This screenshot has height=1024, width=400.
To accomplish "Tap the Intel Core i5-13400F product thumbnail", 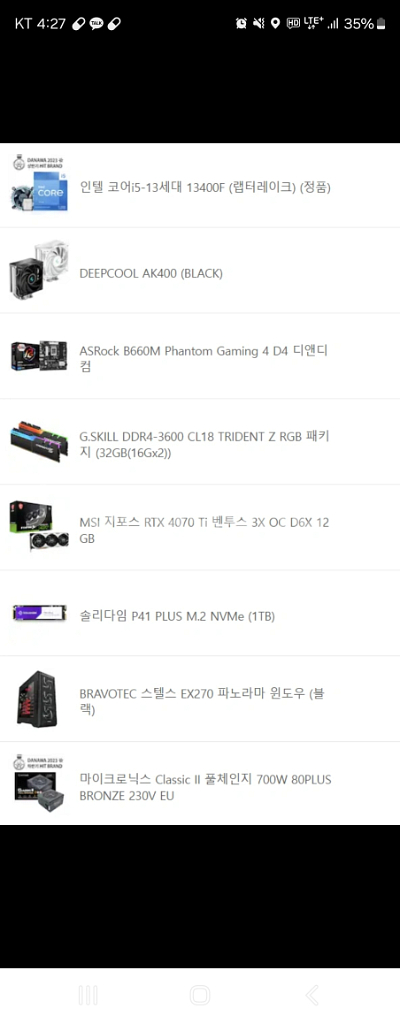I will 39,183.
